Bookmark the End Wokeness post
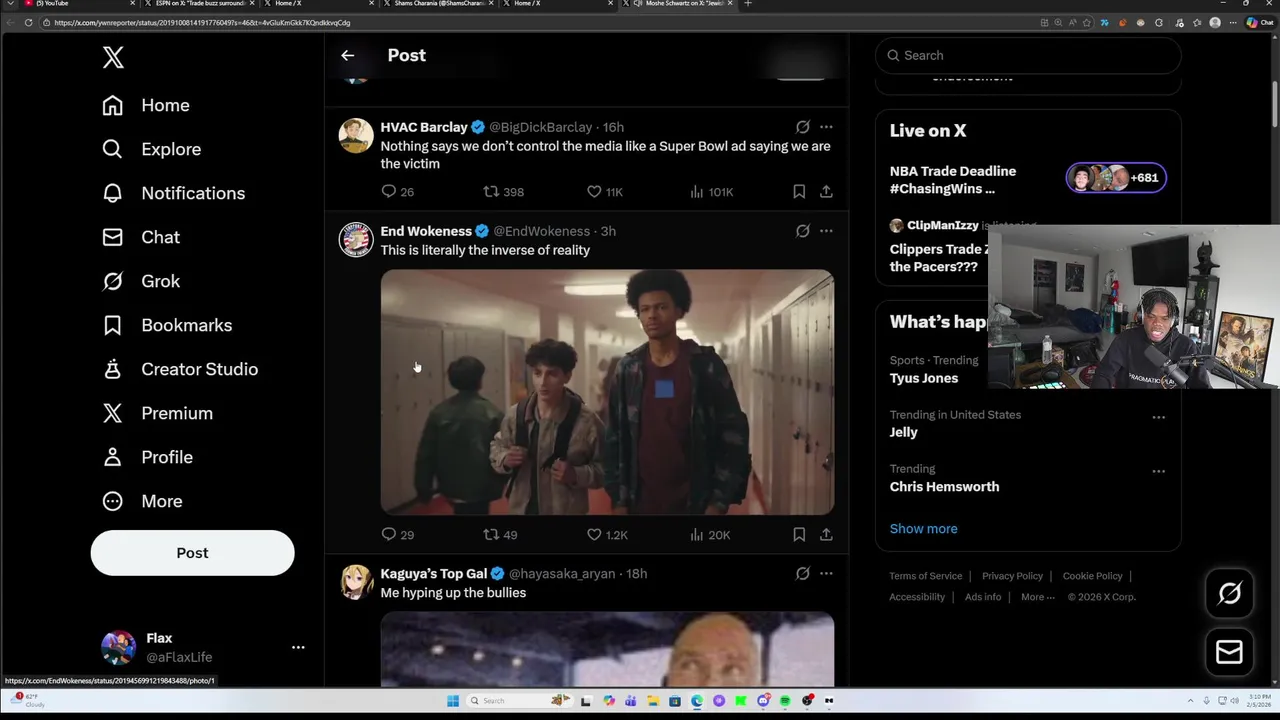This screenshot has width=1280, height=720. 799,534
